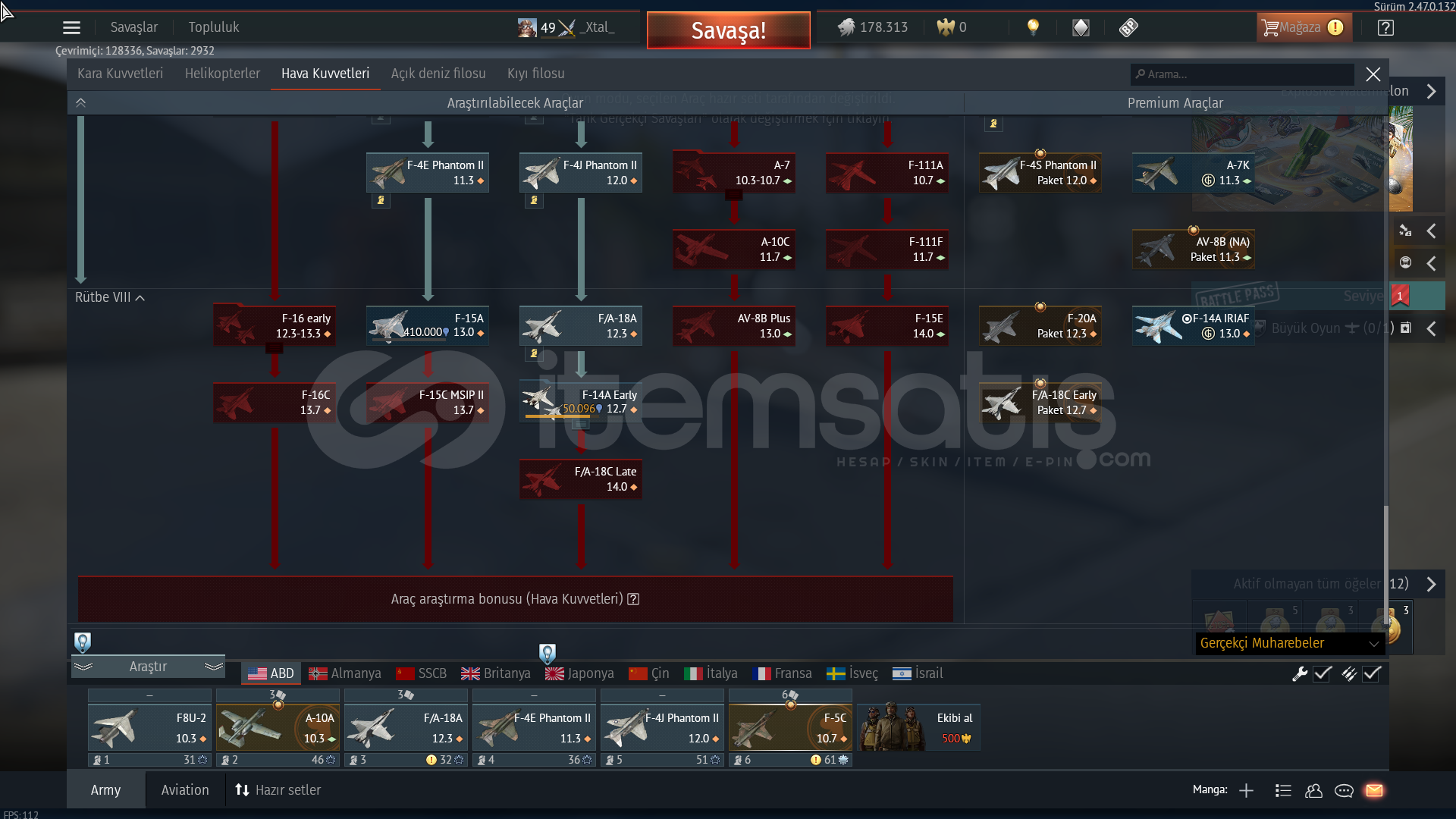Viewport: 1456px width, 819px height.
Task: Select F-15A vehicle card in research tree
Action: 428,325
